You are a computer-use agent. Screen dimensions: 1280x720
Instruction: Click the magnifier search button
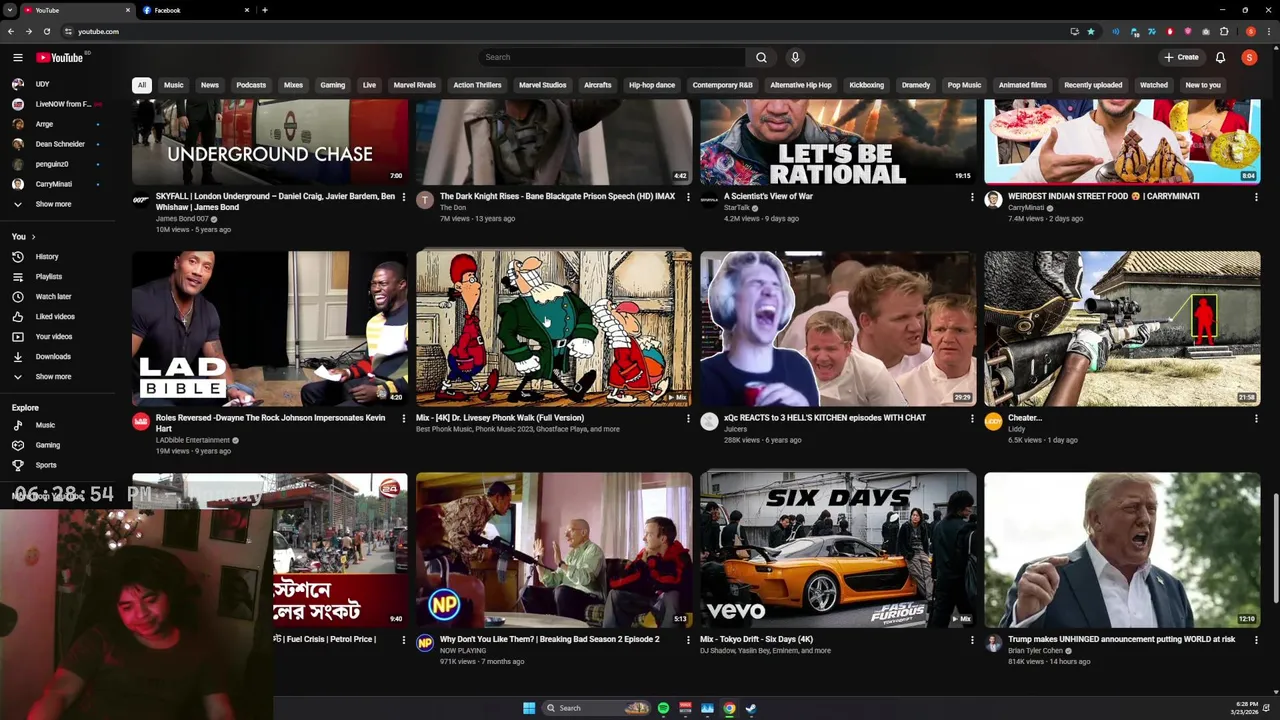tap(761, 57)
